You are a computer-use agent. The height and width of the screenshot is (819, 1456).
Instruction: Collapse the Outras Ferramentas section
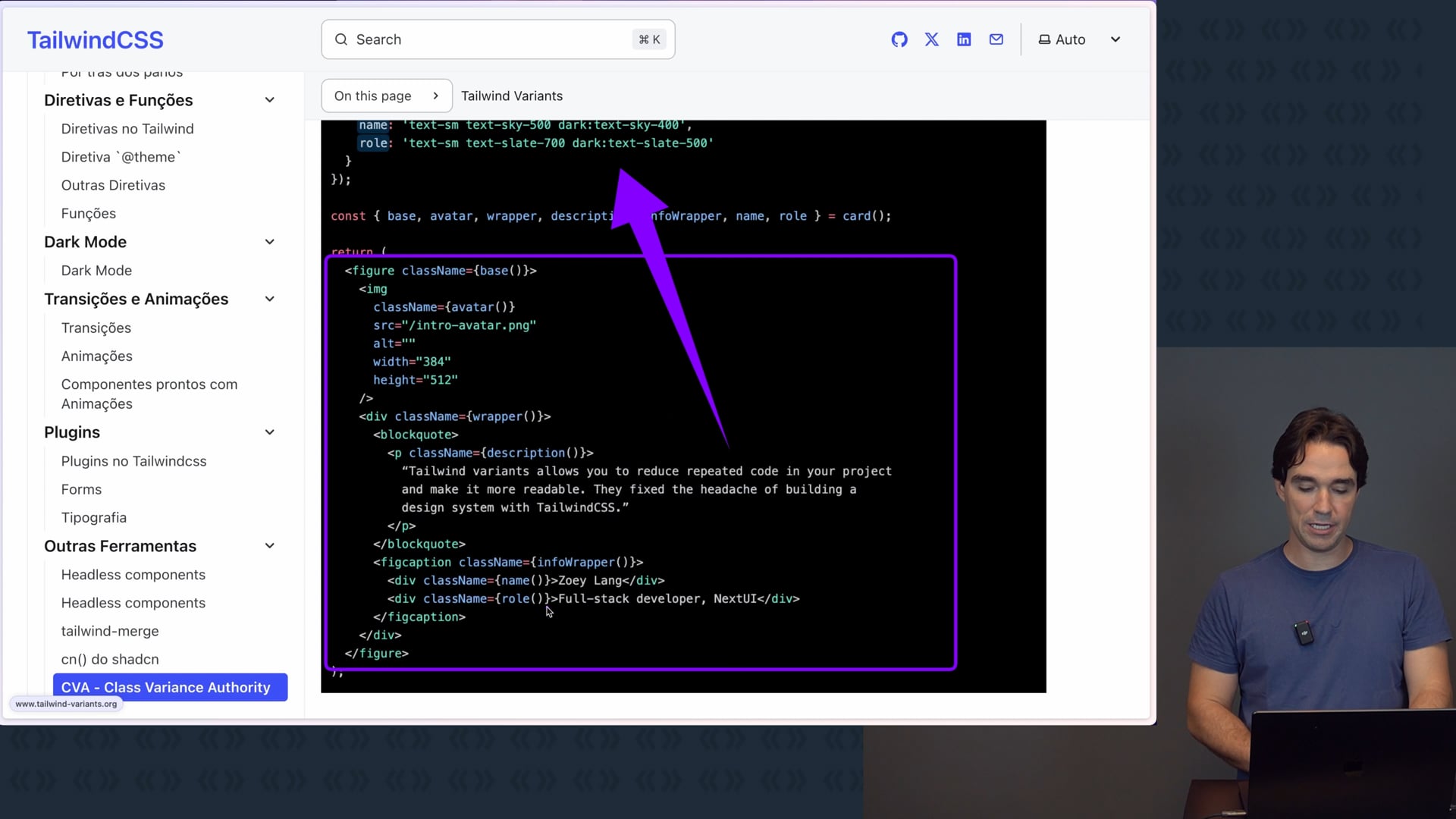pos(269,546)
